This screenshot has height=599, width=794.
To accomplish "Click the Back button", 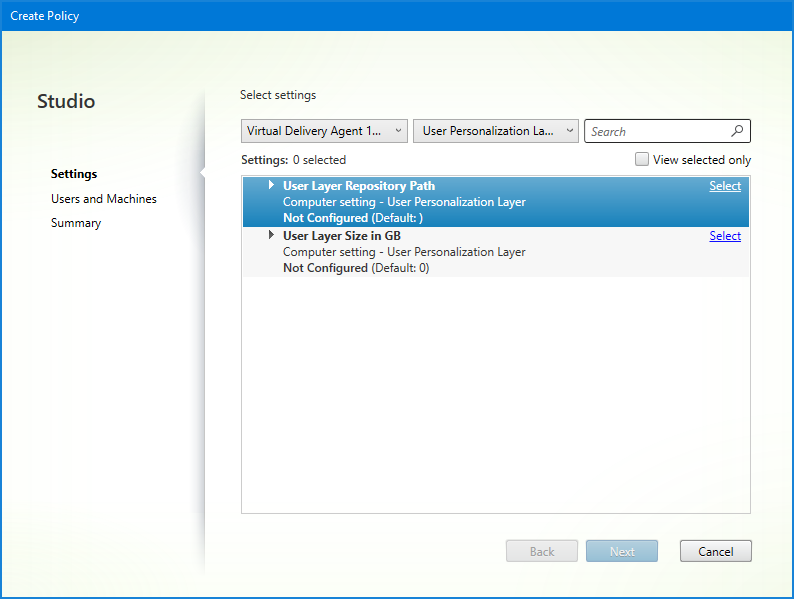I will [x=542, y=551].
